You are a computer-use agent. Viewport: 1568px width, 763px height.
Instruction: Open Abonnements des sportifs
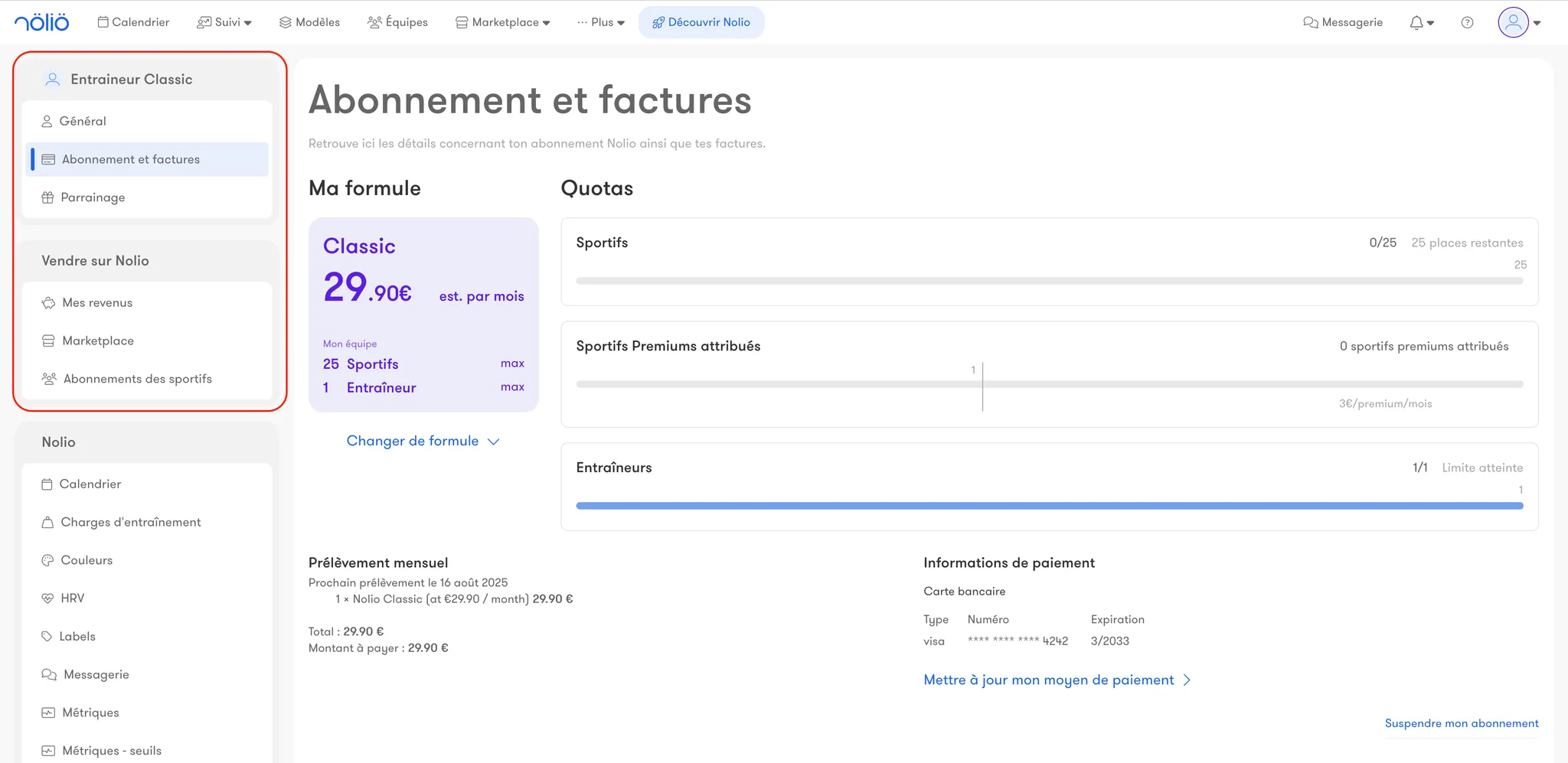pyautogui.click(x=147, y=379)
